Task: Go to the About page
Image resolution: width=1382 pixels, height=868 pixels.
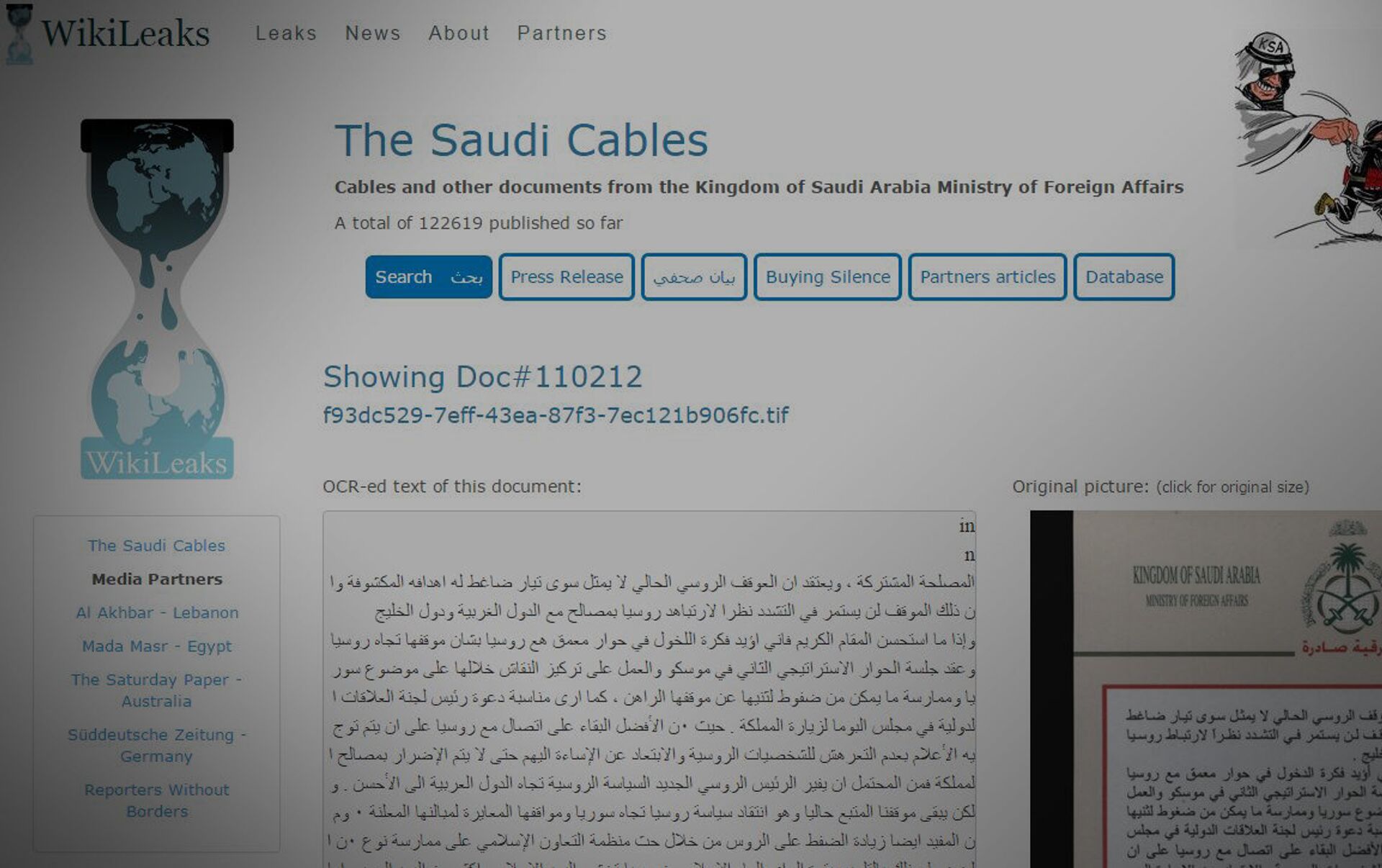Action: 459,33
